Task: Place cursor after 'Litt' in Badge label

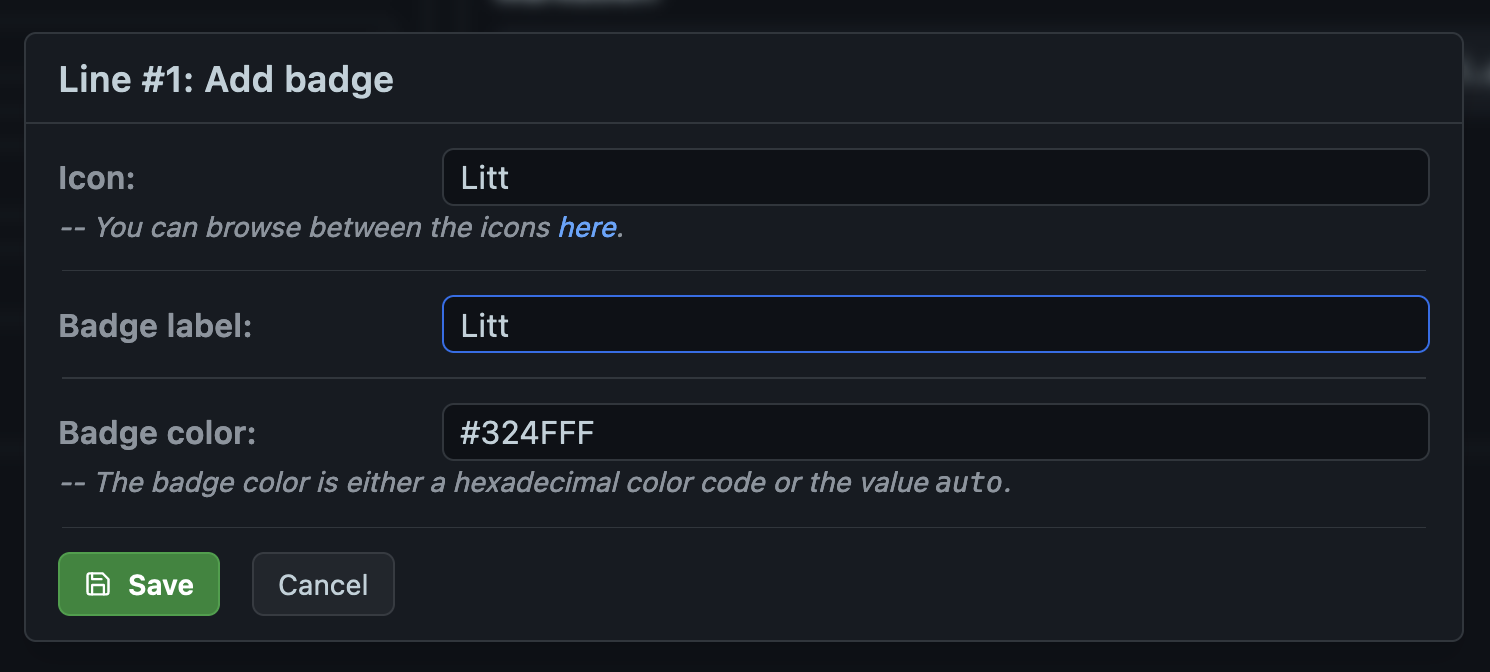Action: (x=511, y=326)
